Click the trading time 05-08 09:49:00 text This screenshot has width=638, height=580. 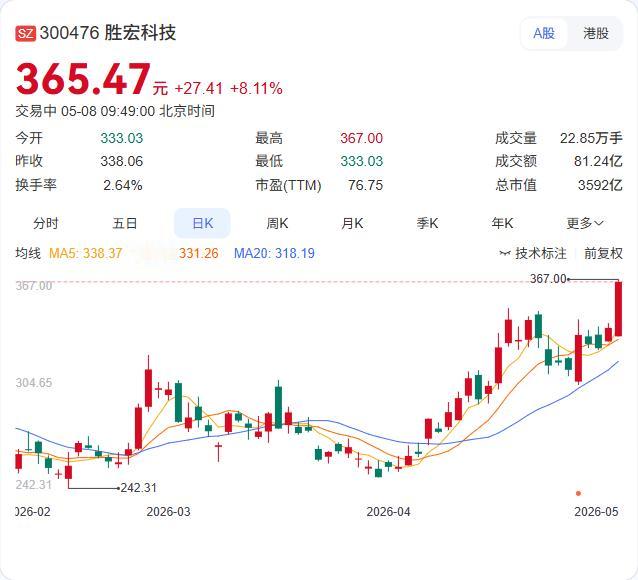coord(108,111)
